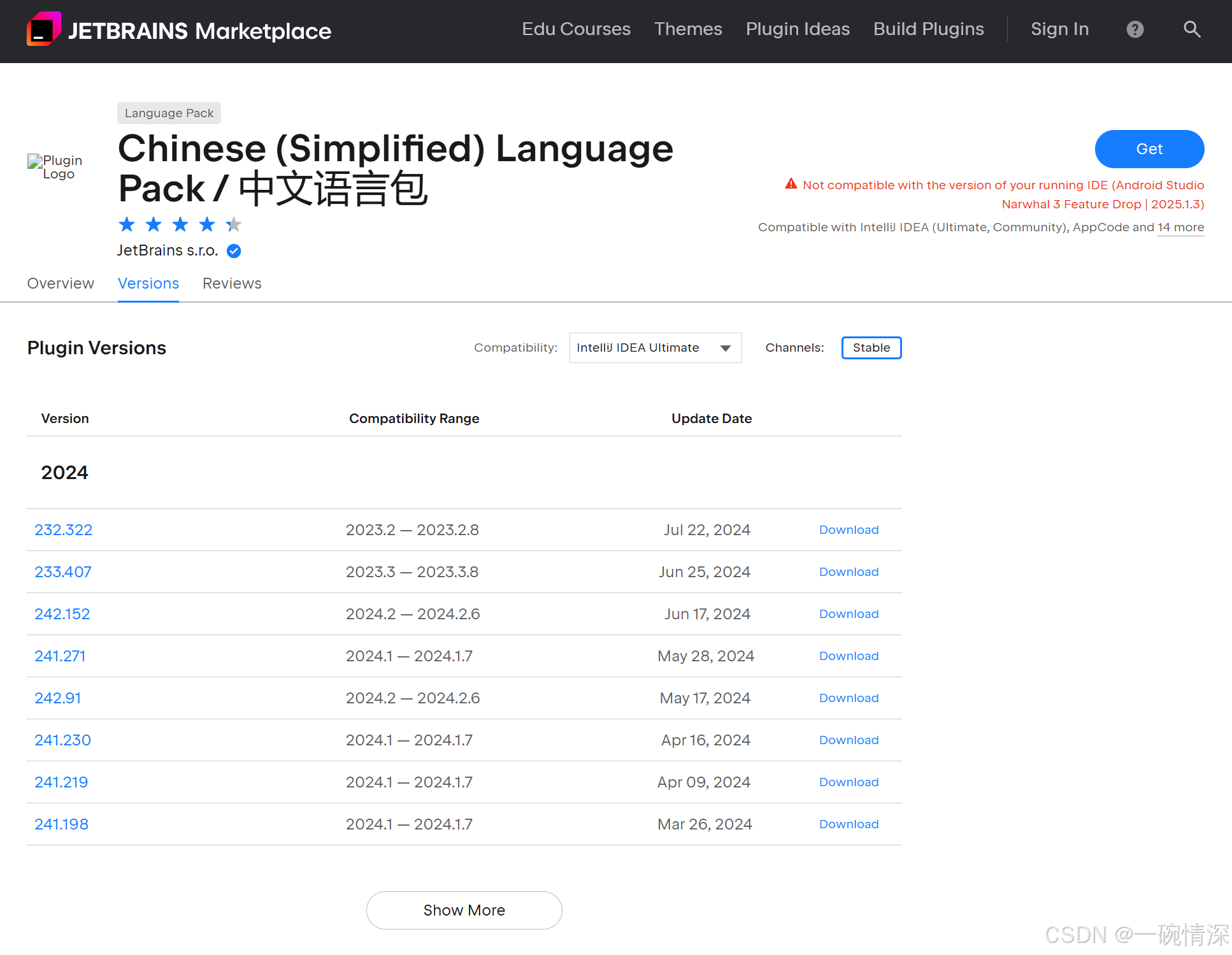Open the help question mark icon
The image size is (1232, 955).
(x=1135, y=29)
